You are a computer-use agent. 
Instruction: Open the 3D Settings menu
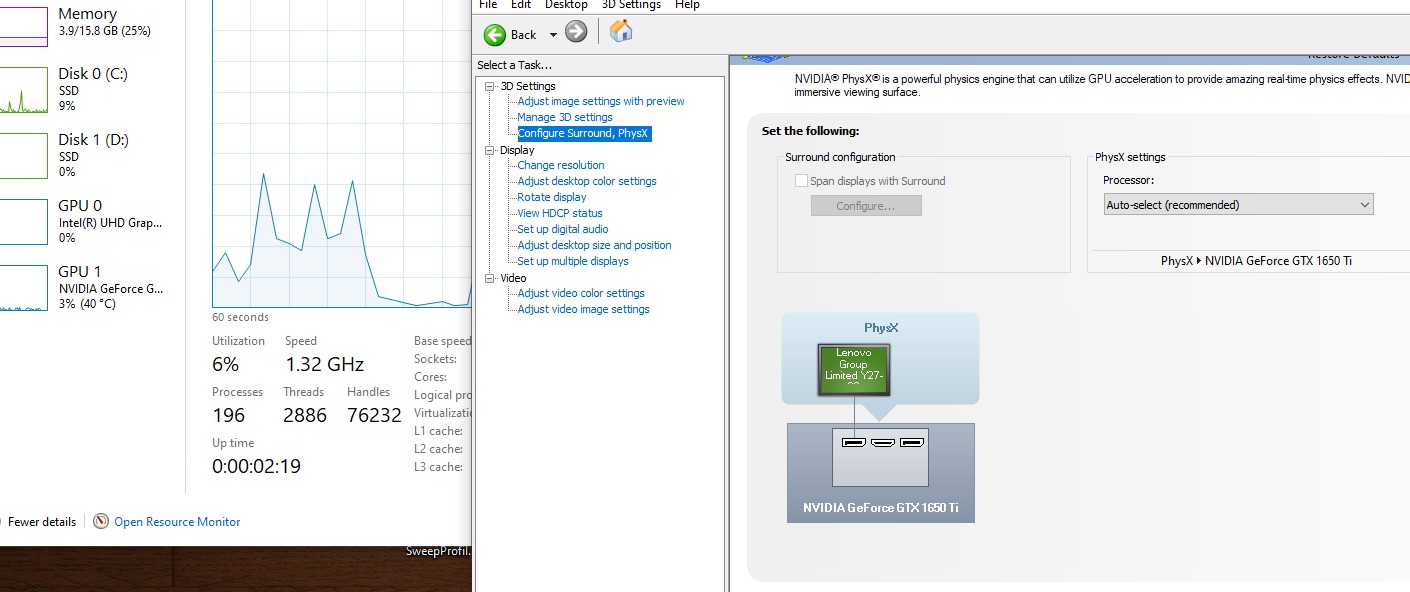tap(631, 5)
